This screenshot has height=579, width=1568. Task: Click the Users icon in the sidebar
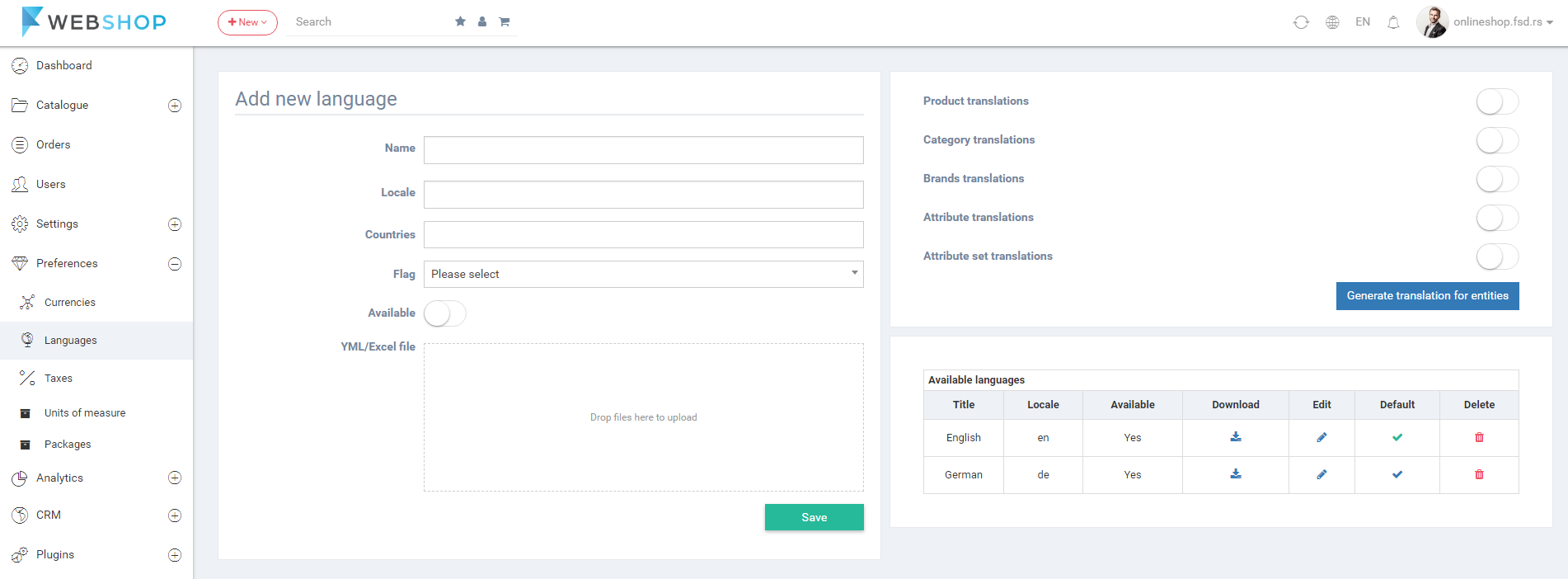[x=20, y=184]
